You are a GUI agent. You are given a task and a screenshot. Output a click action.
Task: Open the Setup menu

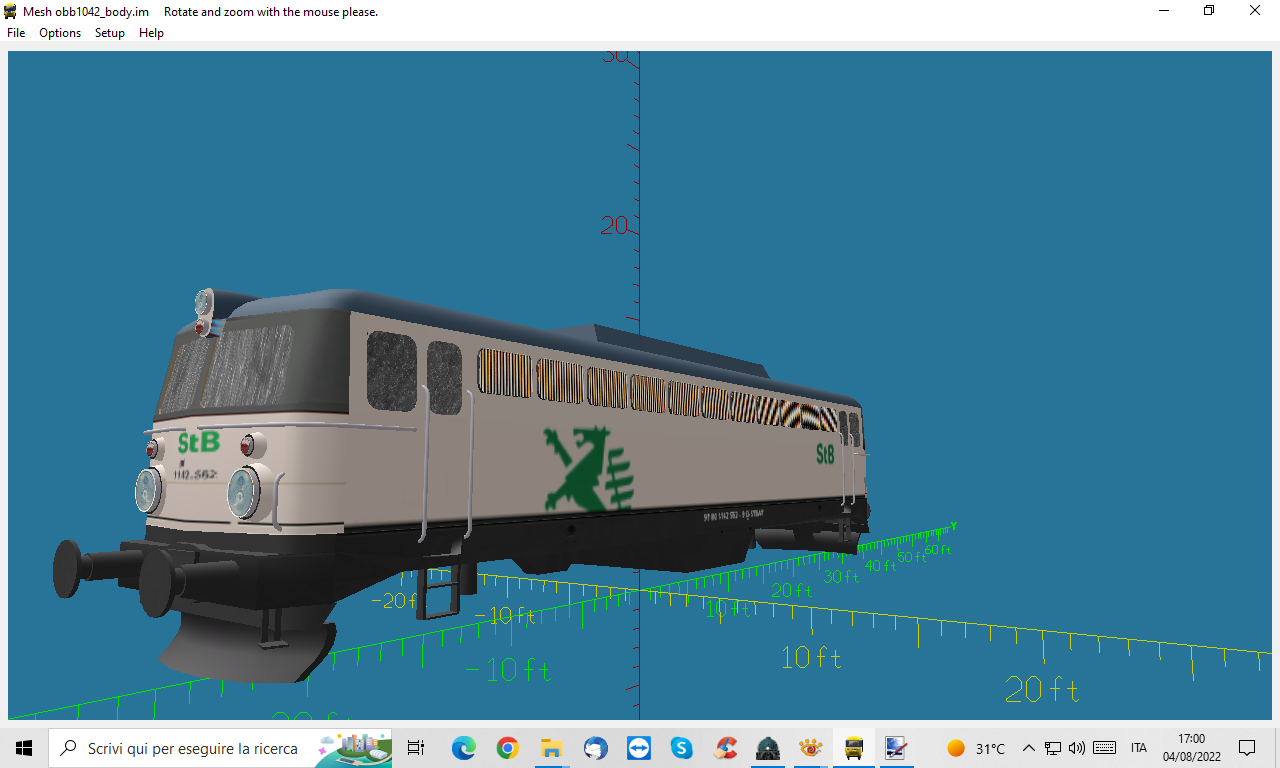(110, 33)
